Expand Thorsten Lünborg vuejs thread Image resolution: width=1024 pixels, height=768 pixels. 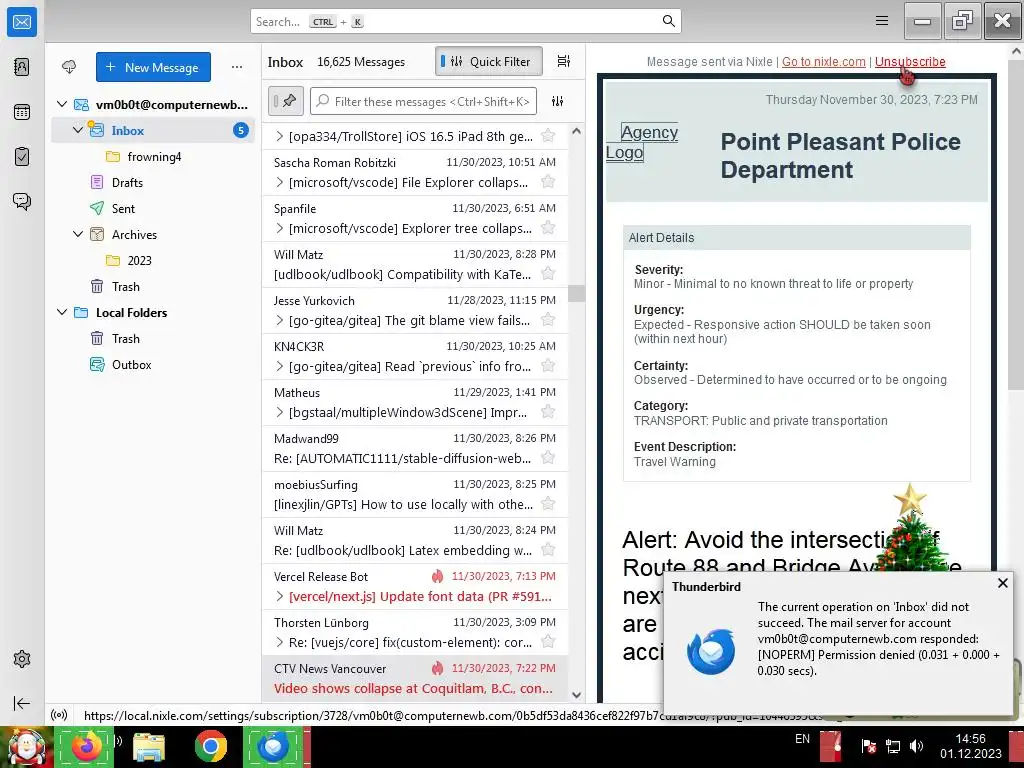click(280, 642)
